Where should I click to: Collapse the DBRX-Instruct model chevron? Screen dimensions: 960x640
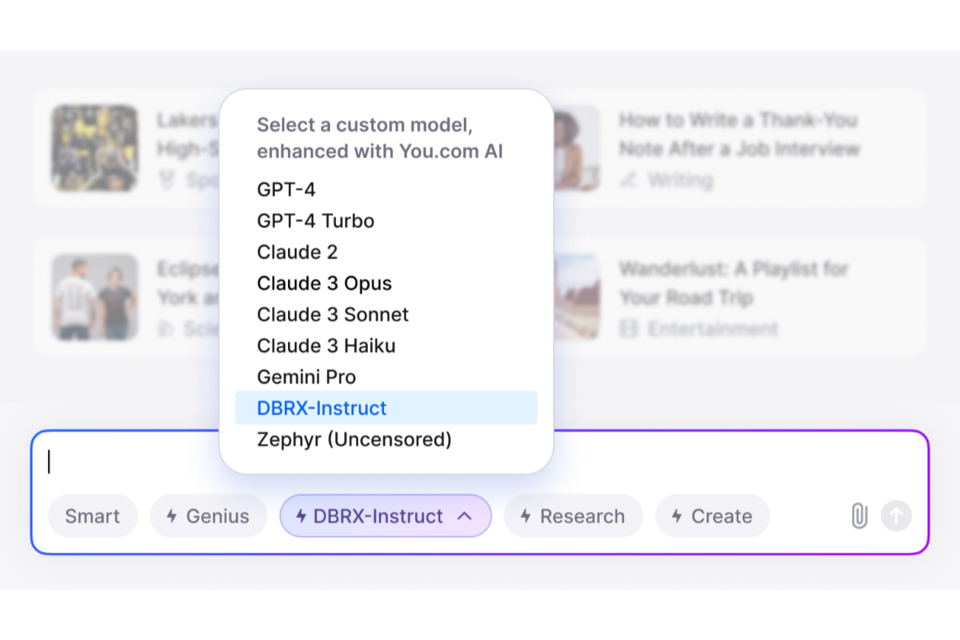(x=464, y=516)
